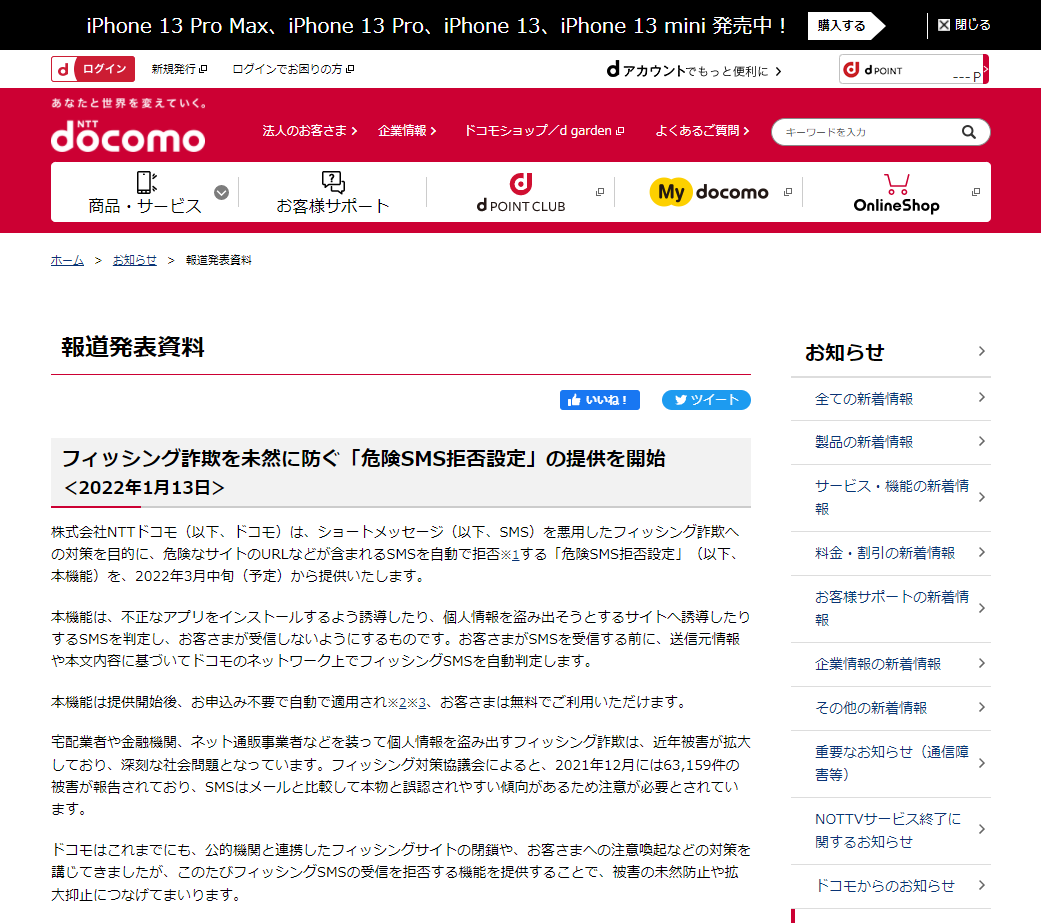Open 重要なお知らせ（通信障害等） sidebar item
The width and height of the screenshot is (1041, 923).
click(891, 764)
